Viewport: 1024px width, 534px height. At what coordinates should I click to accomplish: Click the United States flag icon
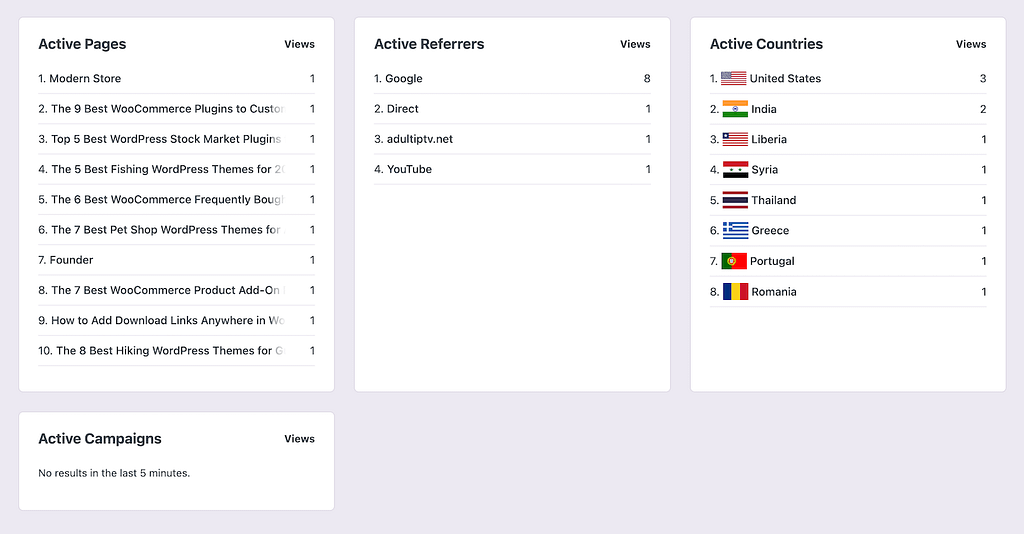click(x=734, y=78)
